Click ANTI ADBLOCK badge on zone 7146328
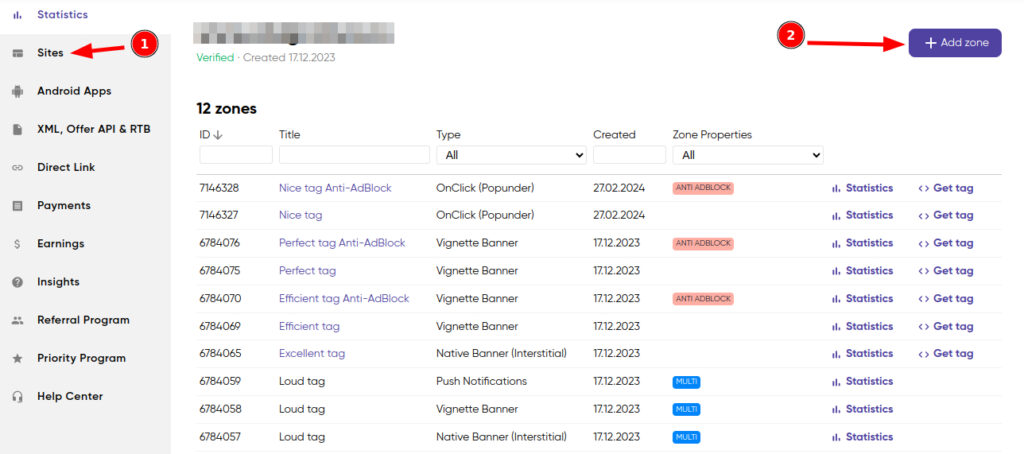The height and width of the screenshot is (454, 1024). coord(703,188)
